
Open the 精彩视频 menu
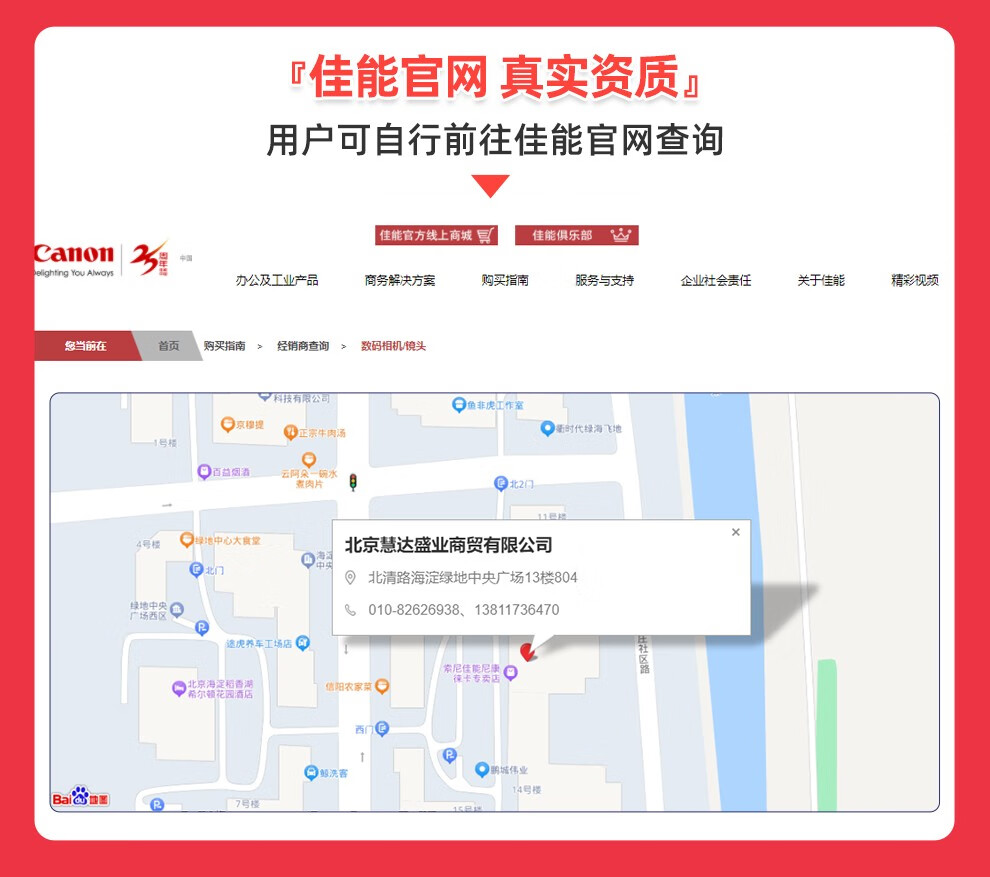tap(915, 280)
